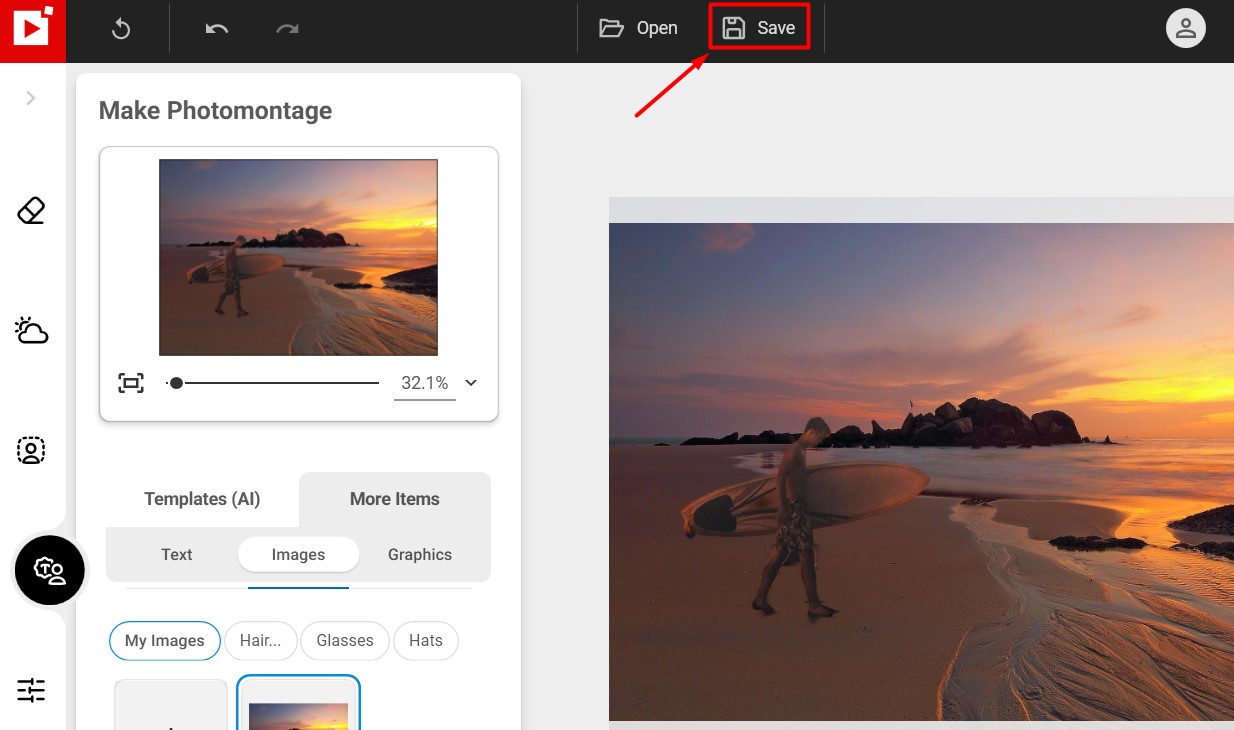Select the sunset image thumbnail
This screenshot has height=730, width=1234.
(298, 704)
